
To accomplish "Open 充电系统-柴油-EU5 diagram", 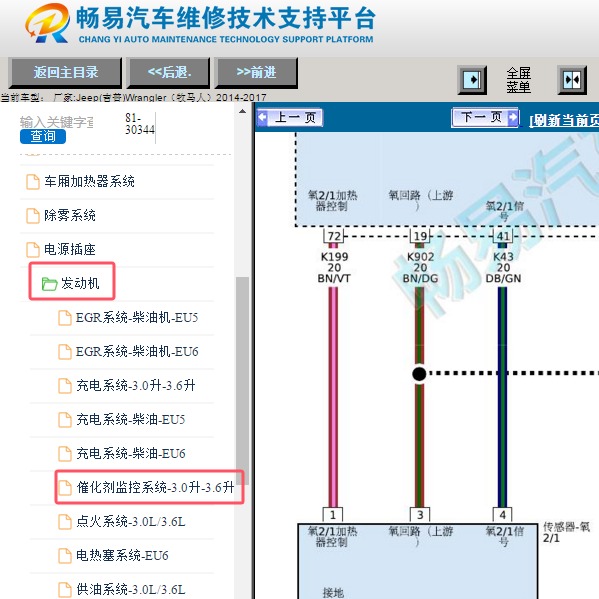I will 130,419.
